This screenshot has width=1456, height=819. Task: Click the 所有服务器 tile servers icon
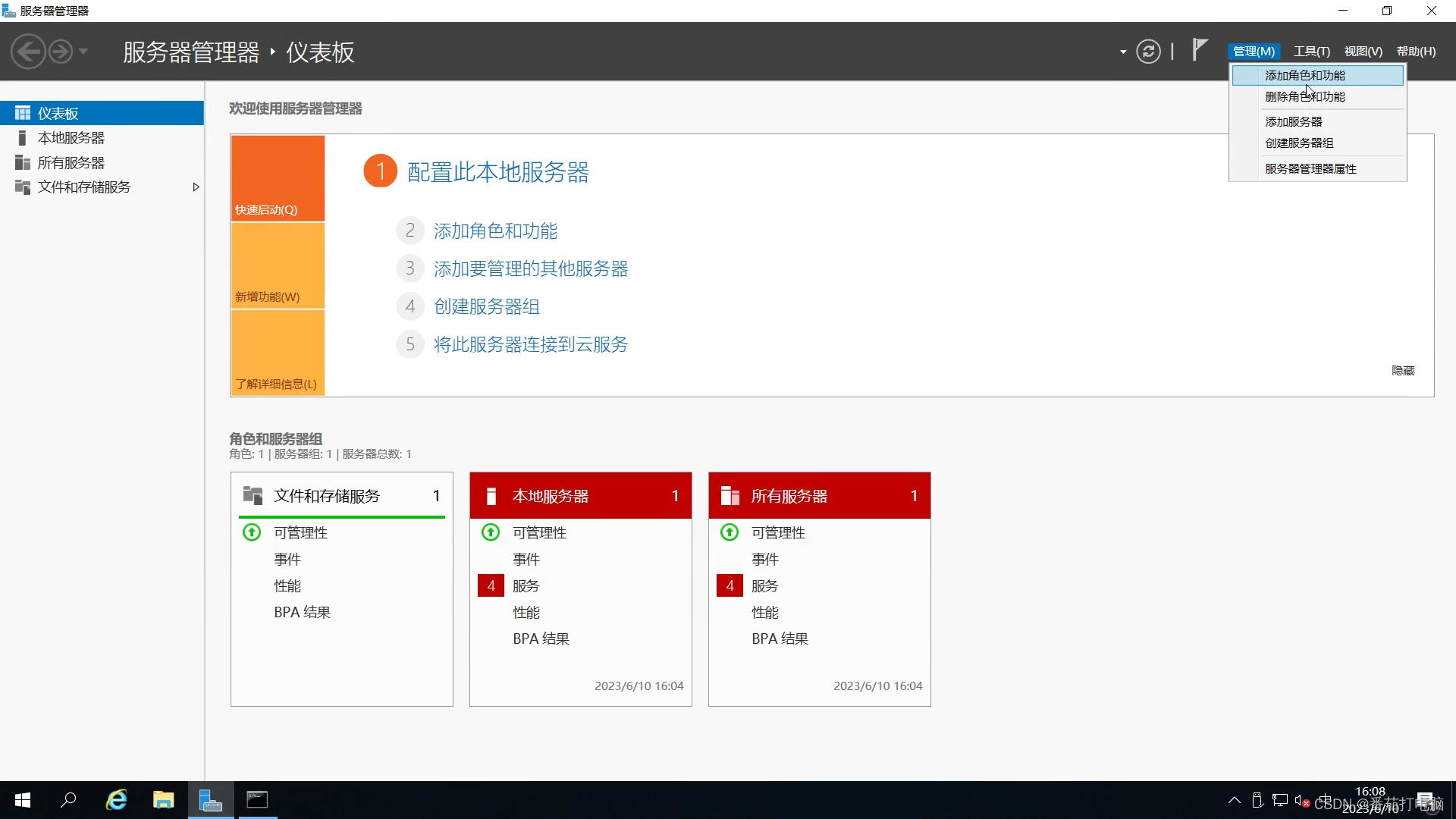click(x=730, y=496)
